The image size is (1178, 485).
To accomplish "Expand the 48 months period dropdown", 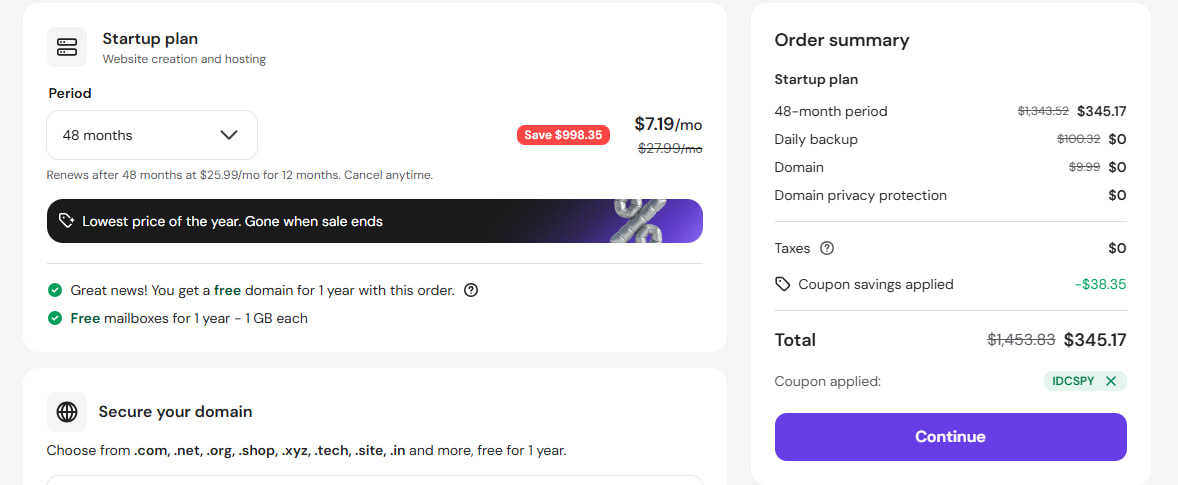I will tap(152, 135).
